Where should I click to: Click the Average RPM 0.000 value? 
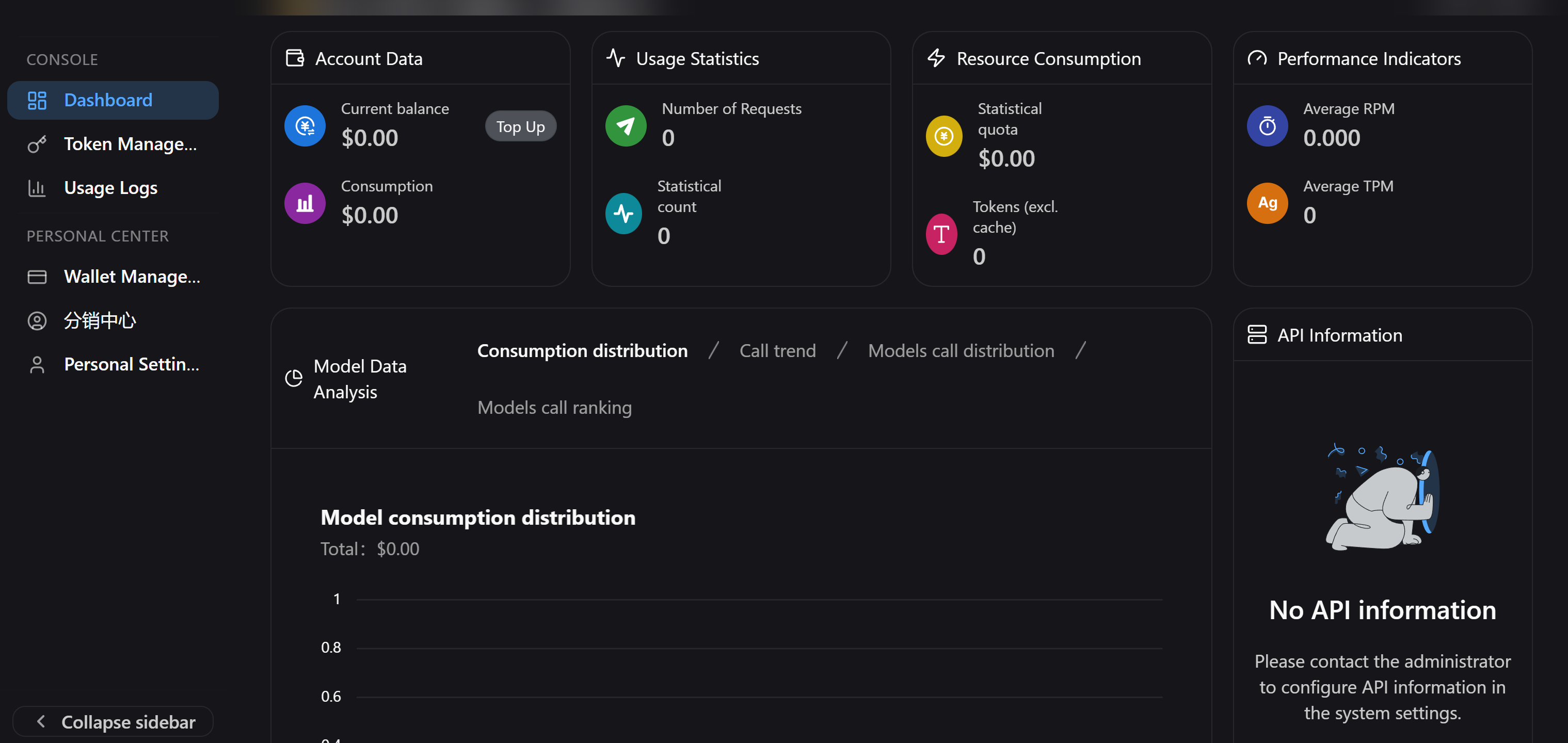click(x=1332, y=138)
